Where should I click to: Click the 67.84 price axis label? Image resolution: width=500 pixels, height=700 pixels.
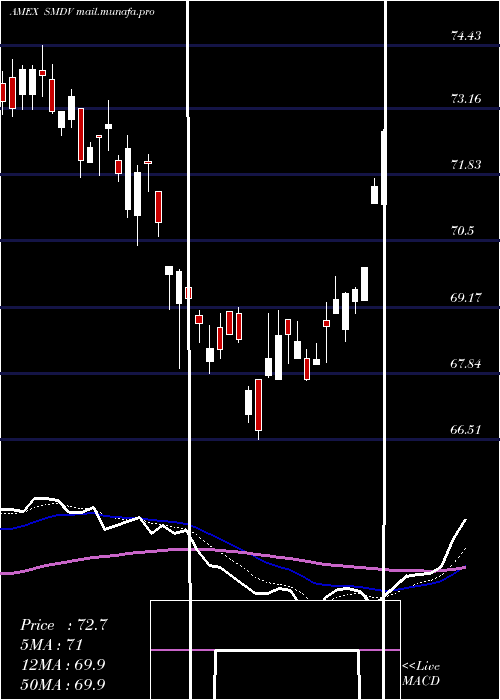(x=466, y=364)
